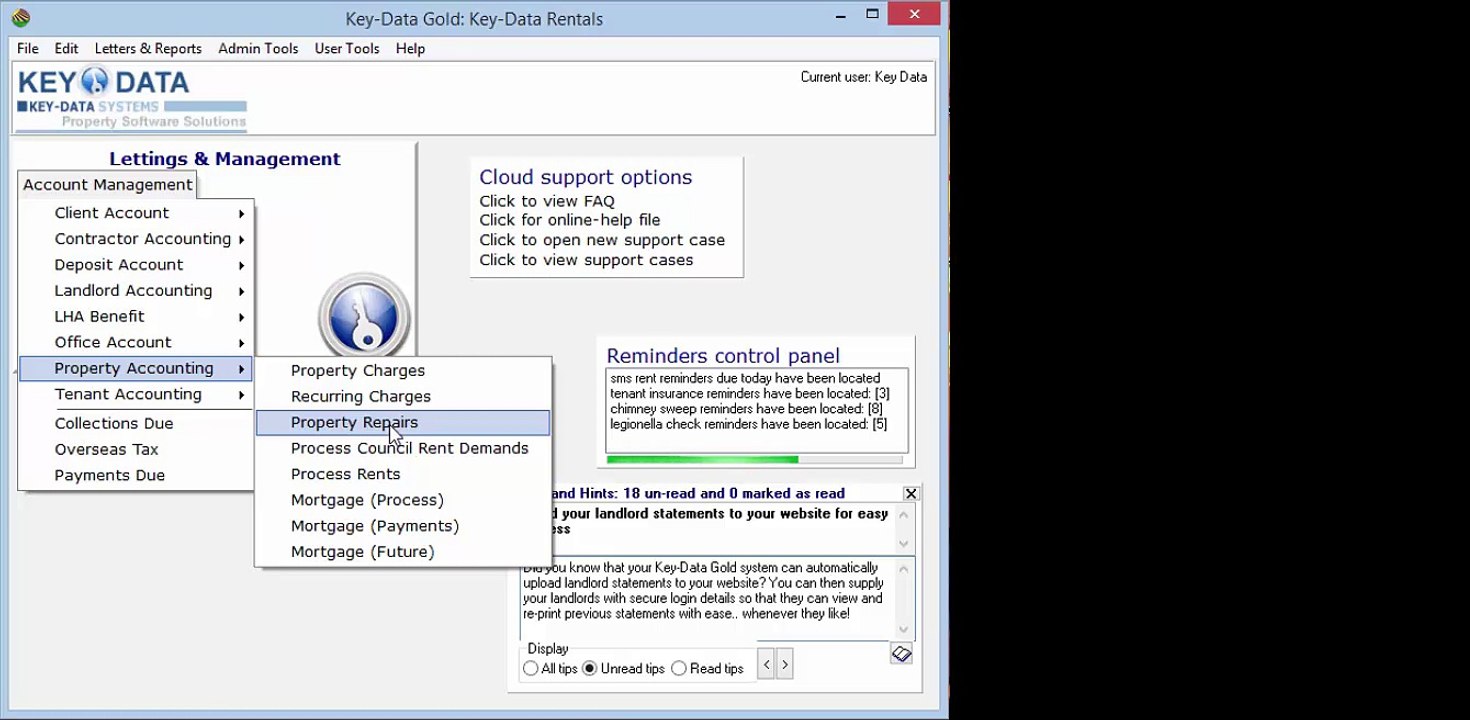This screenshot has height=720, width=1470.
Task: Select Mortgage (Payments) in the submenu
Action: click(x=403, y=527)
